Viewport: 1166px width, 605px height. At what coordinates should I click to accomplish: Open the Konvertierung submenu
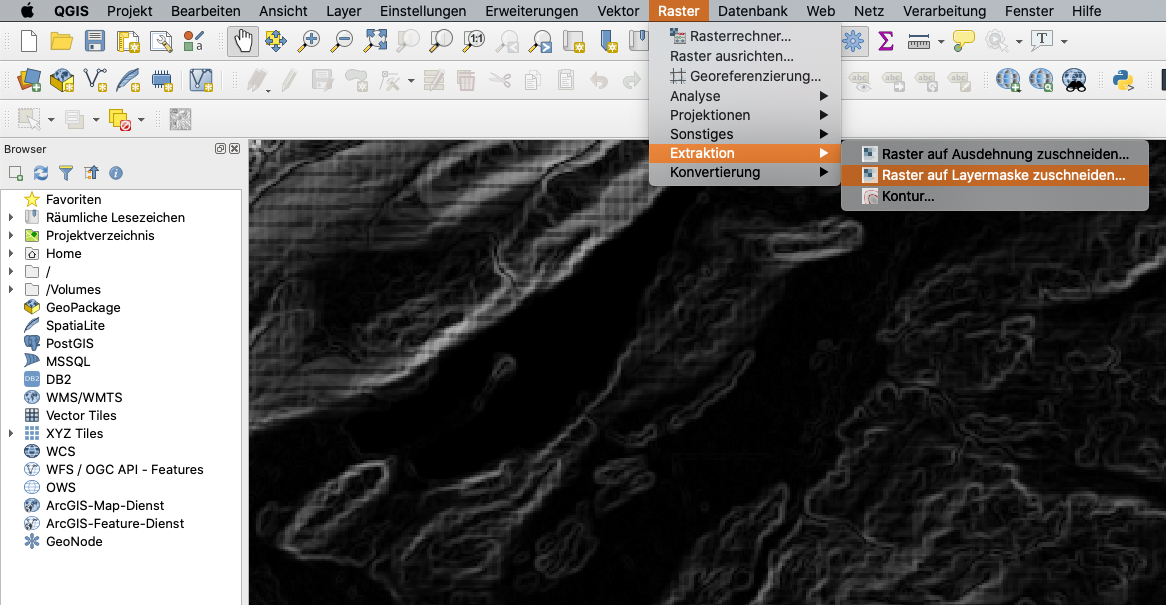click(x=715, y=172)
